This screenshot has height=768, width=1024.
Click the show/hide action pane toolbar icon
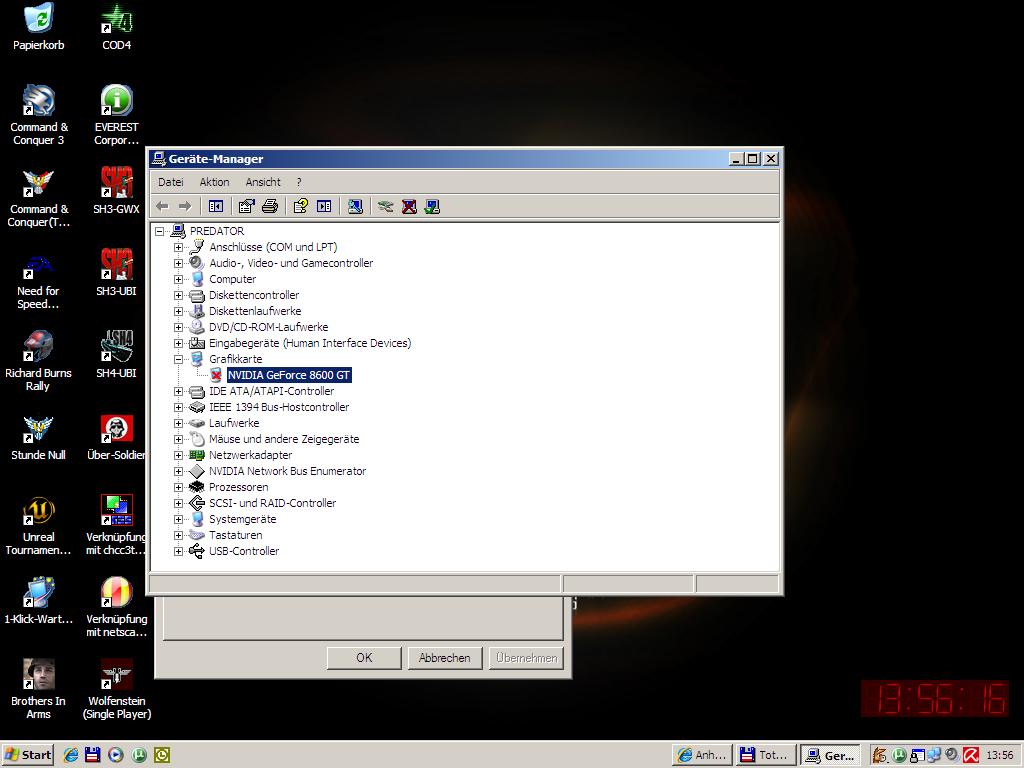point(324,206)
